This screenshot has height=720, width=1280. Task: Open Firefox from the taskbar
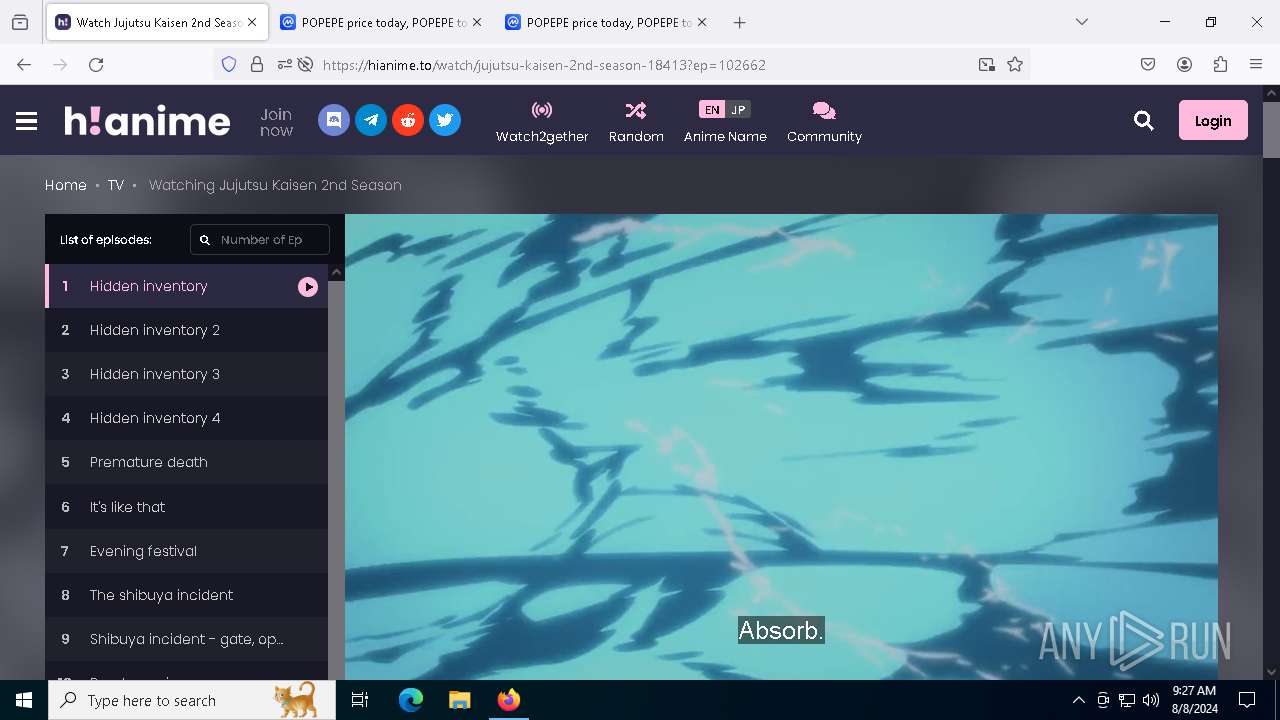[508, 700]
